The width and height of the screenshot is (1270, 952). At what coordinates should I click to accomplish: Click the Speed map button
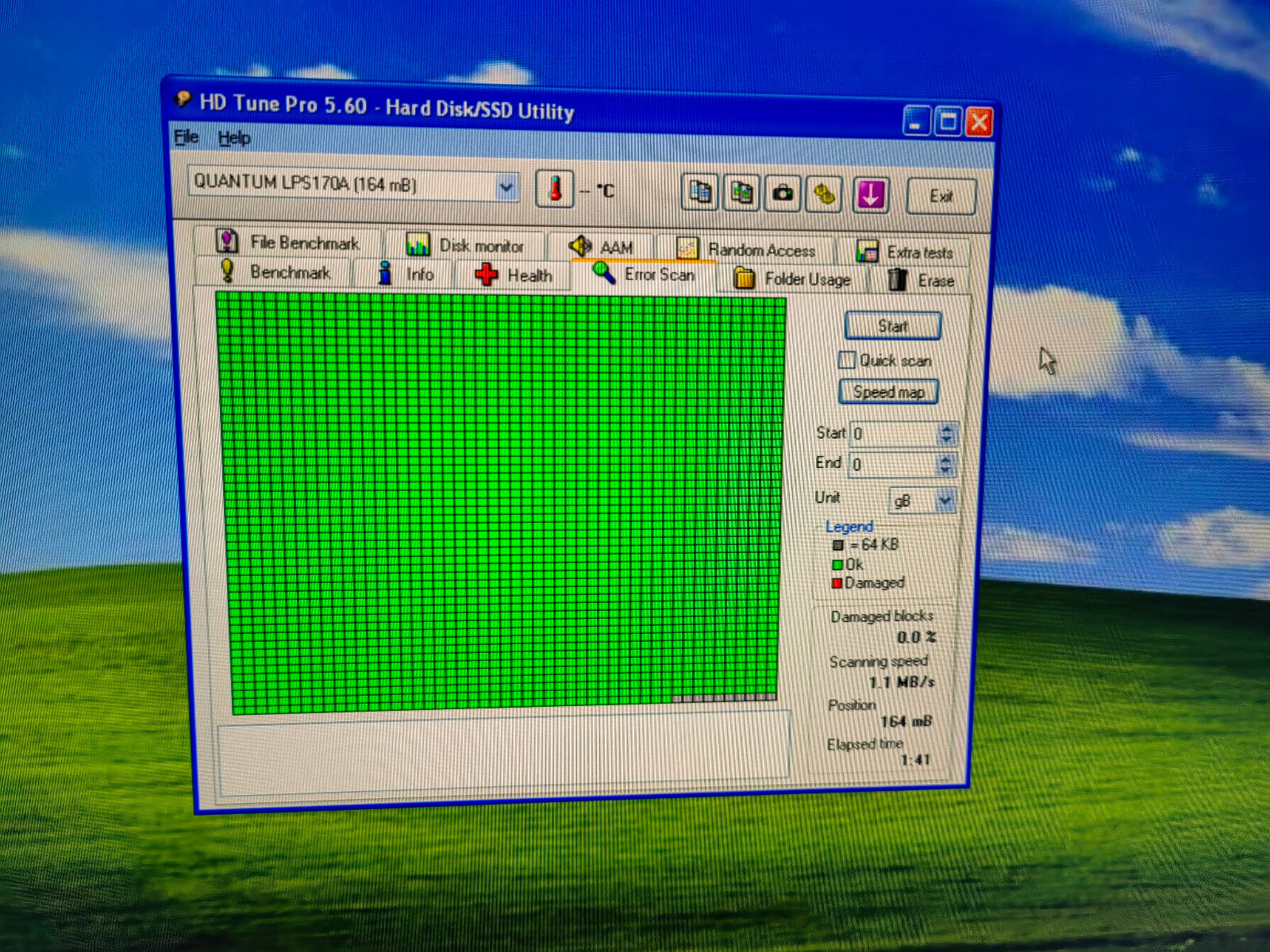[x=889, y=392]
